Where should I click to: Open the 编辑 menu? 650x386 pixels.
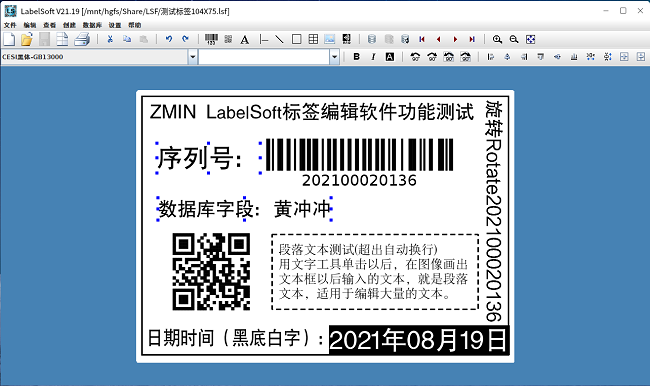[x=30, y=25]
